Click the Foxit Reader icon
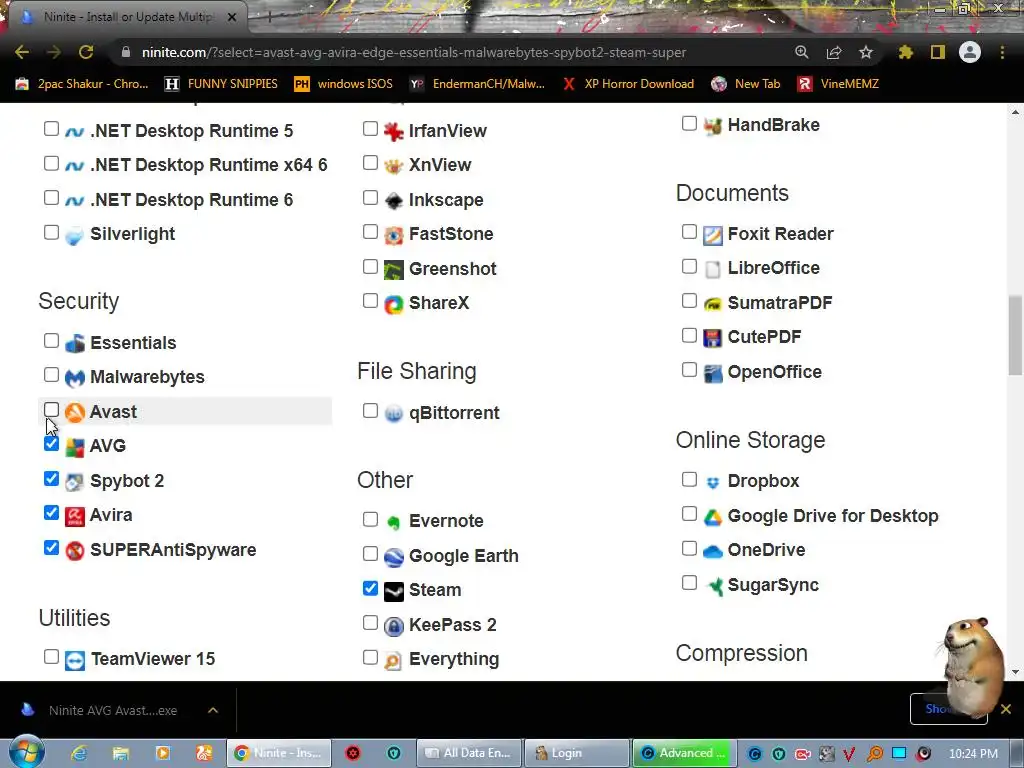Image resolution: width=1024 pixels, height=768 pixels. (712, 234)
